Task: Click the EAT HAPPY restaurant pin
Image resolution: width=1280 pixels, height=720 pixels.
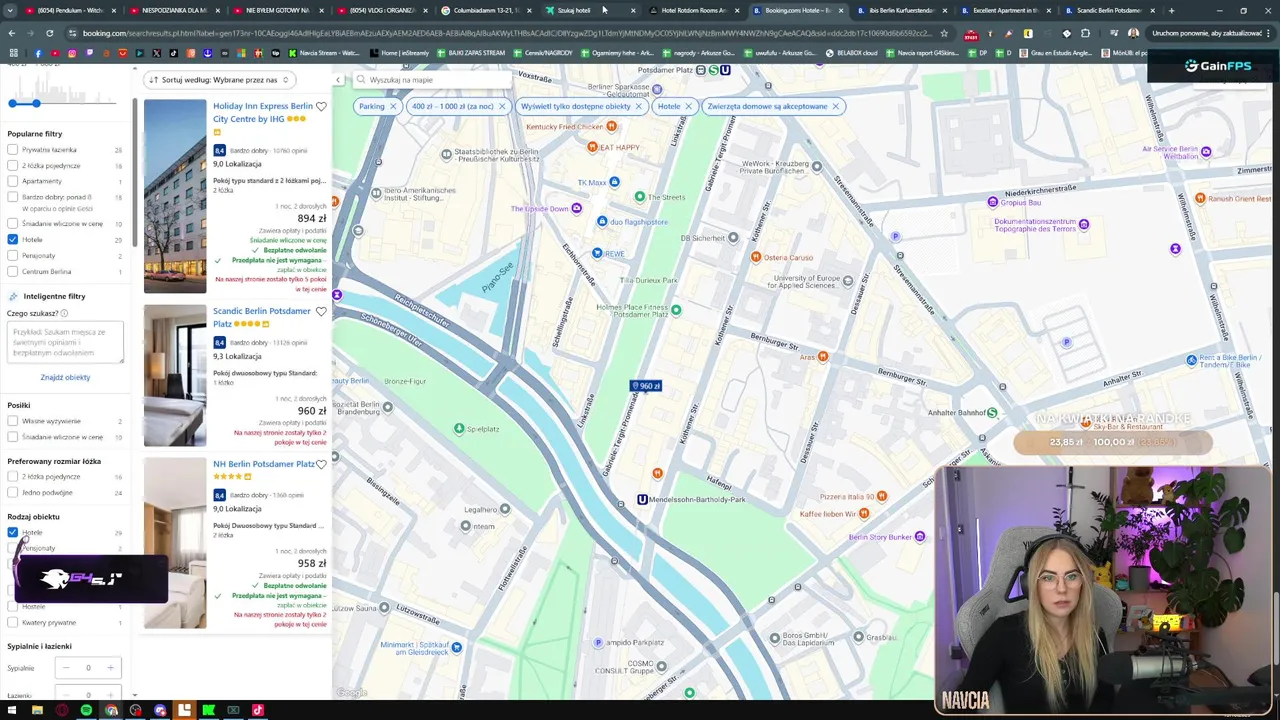Action: pos(592,147)
